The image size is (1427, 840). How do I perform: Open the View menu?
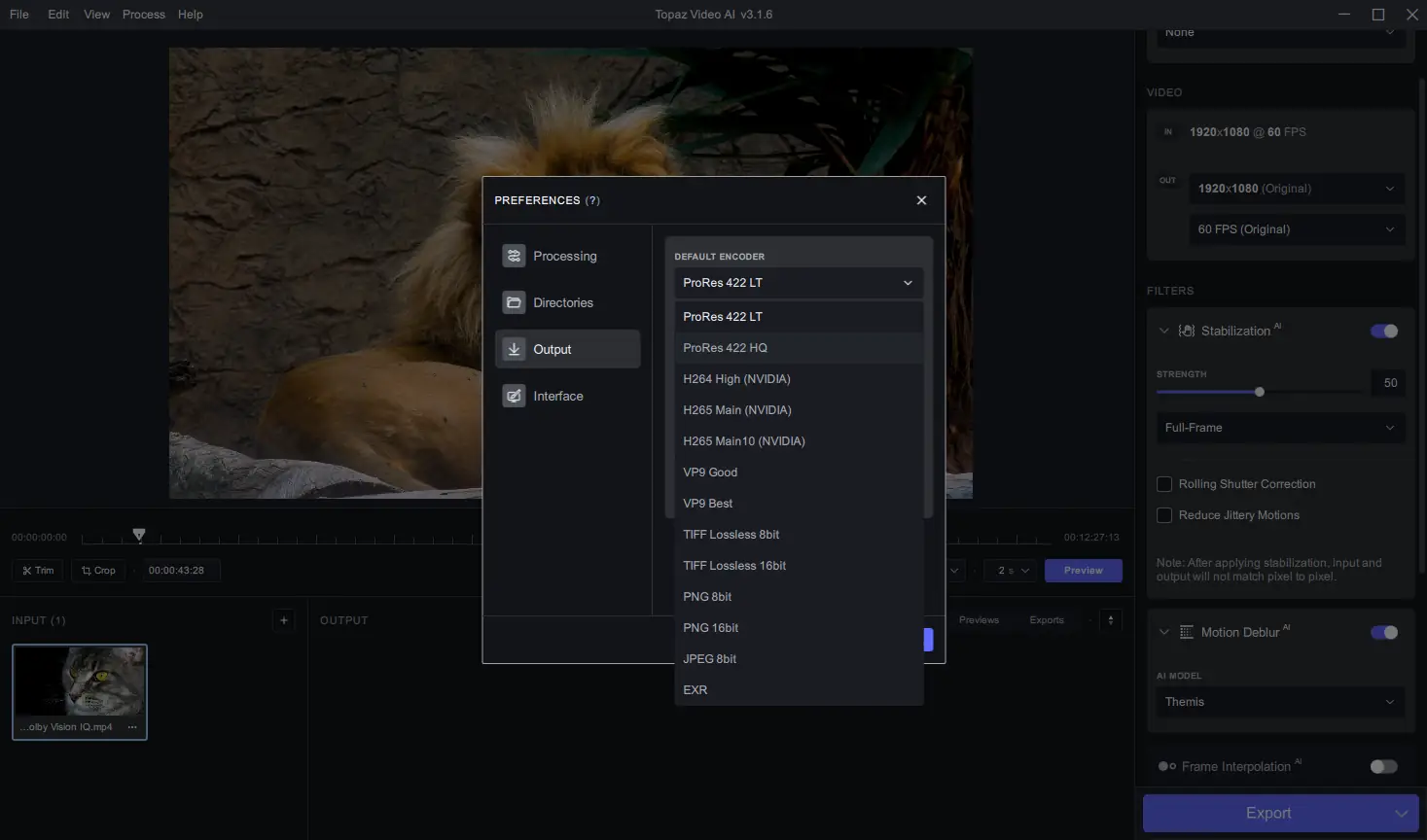(x=96, y=15)
